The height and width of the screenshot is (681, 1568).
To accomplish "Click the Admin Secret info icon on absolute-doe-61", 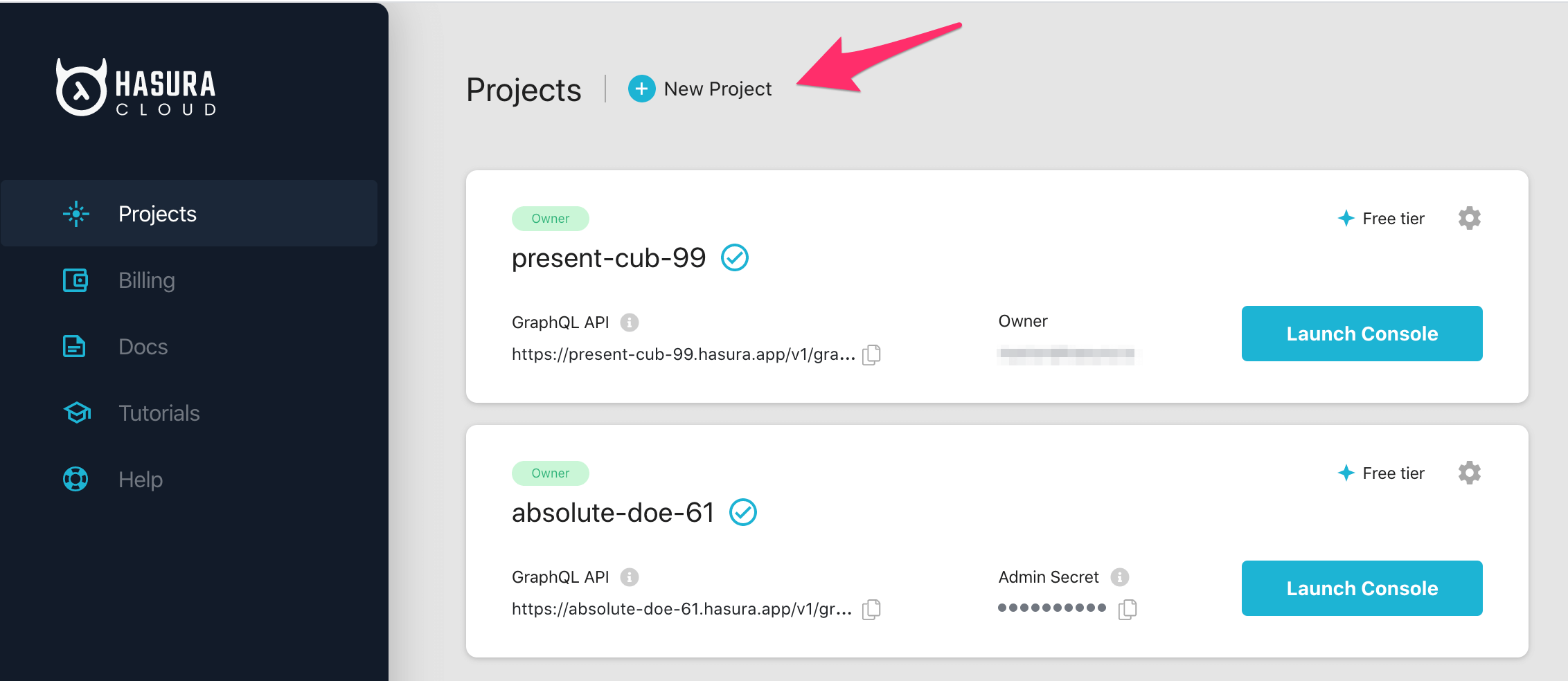I will 1120,576.
